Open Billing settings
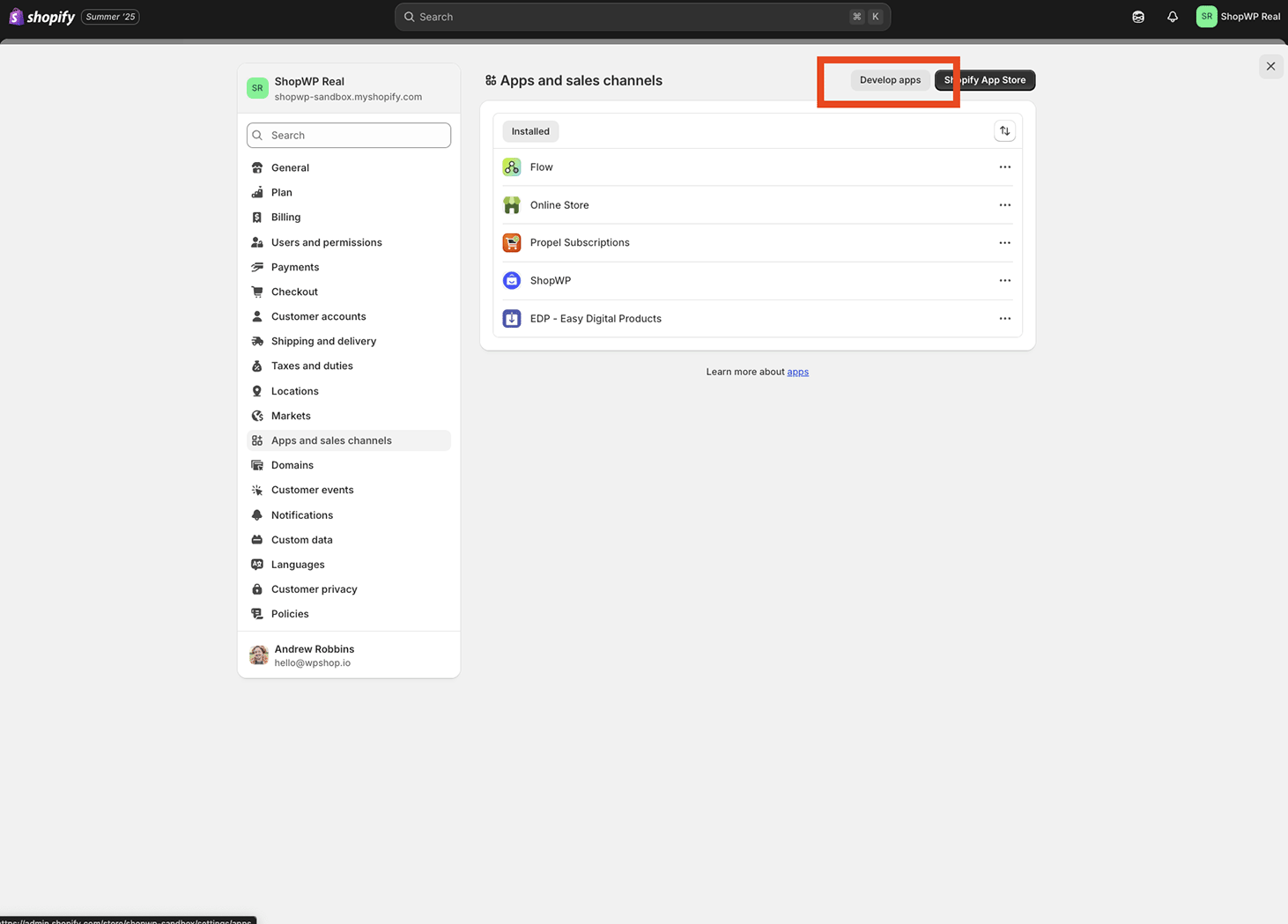The image size is (1288, 924). [349, 217]
